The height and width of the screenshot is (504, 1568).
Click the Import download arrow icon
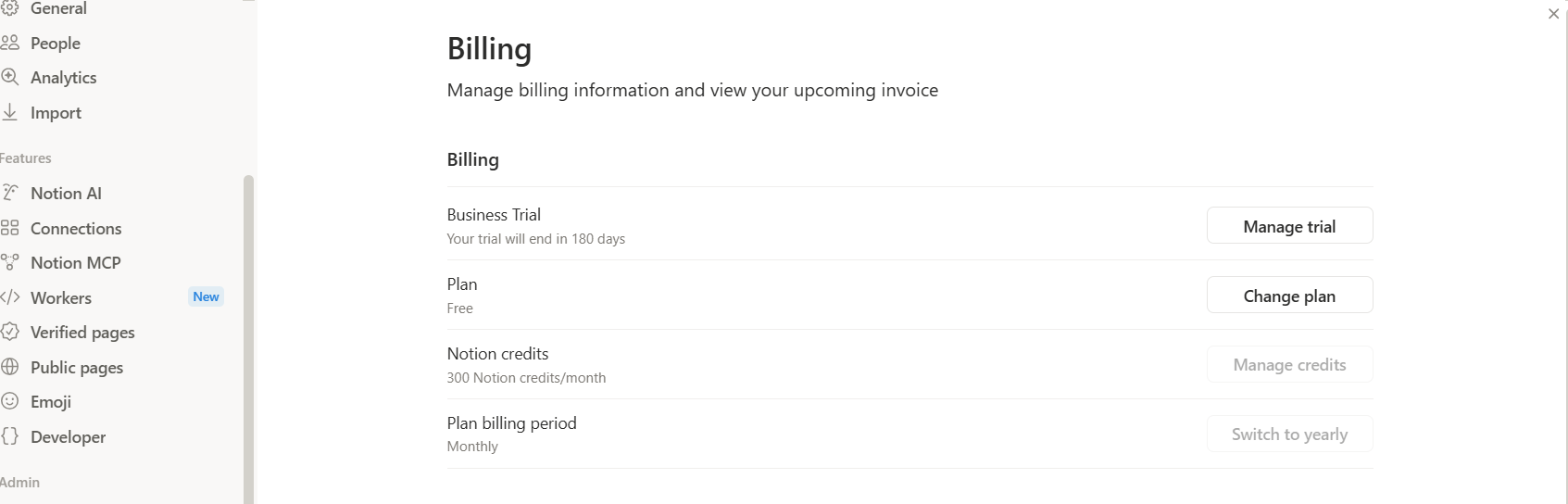(9, 112)
